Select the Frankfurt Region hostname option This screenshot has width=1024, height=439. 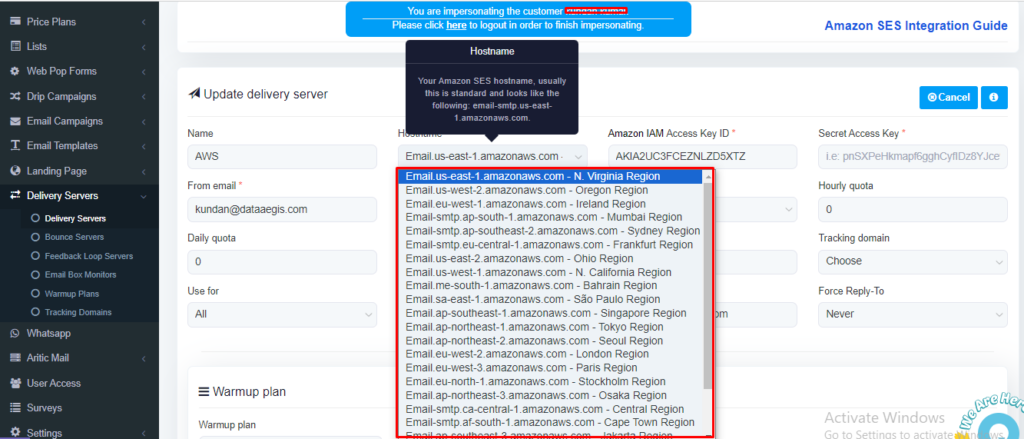pyautogui.click(x=551, y=245)
